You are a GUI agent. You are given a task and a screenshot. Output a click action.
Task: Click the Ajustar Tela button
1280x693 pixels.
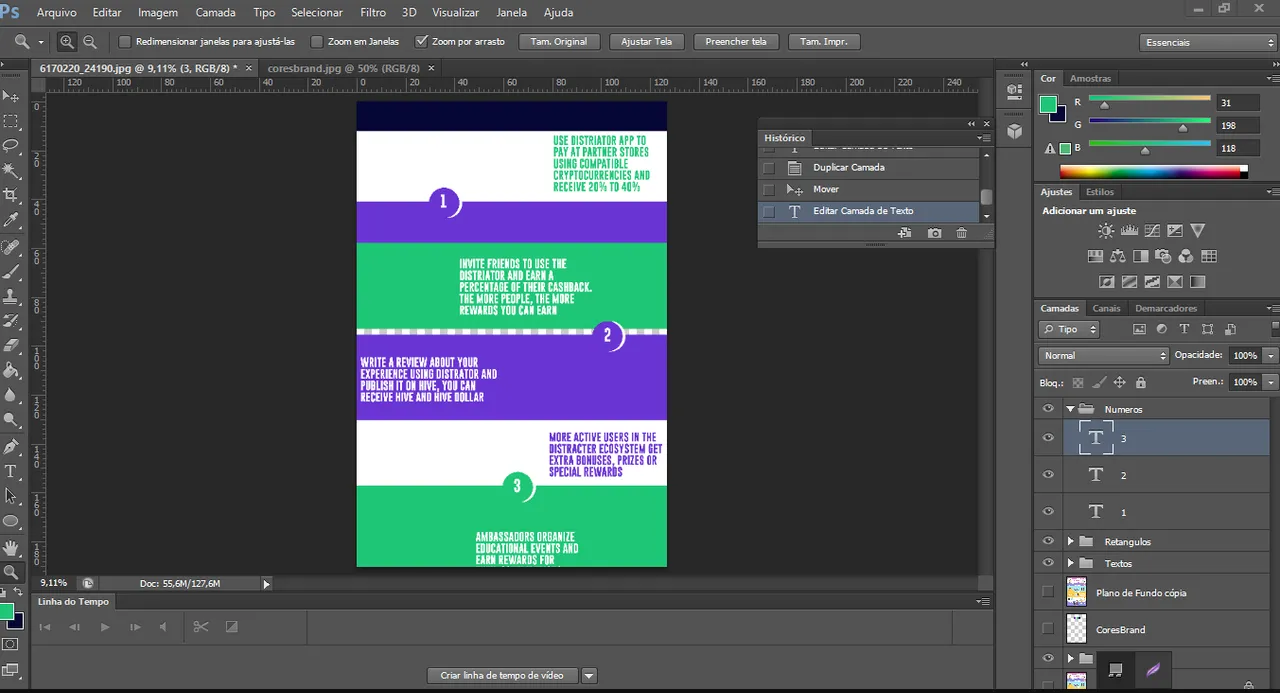pos(646,42)
